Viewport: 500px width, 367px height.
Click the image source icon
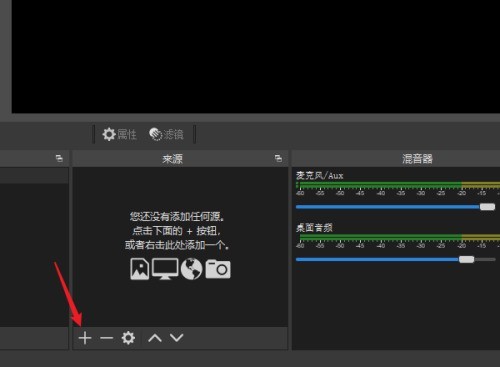coord(140,269)
